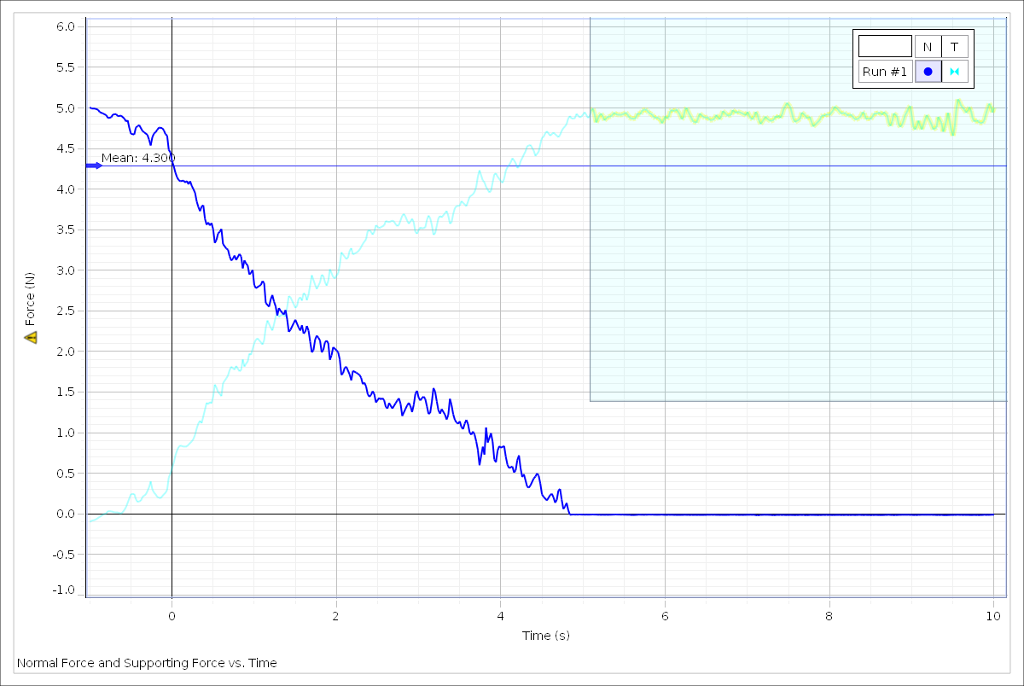1024x686 pixels.
Task: Click the T header in the legend
Action: pyautogui.click(x=955, y=45)
